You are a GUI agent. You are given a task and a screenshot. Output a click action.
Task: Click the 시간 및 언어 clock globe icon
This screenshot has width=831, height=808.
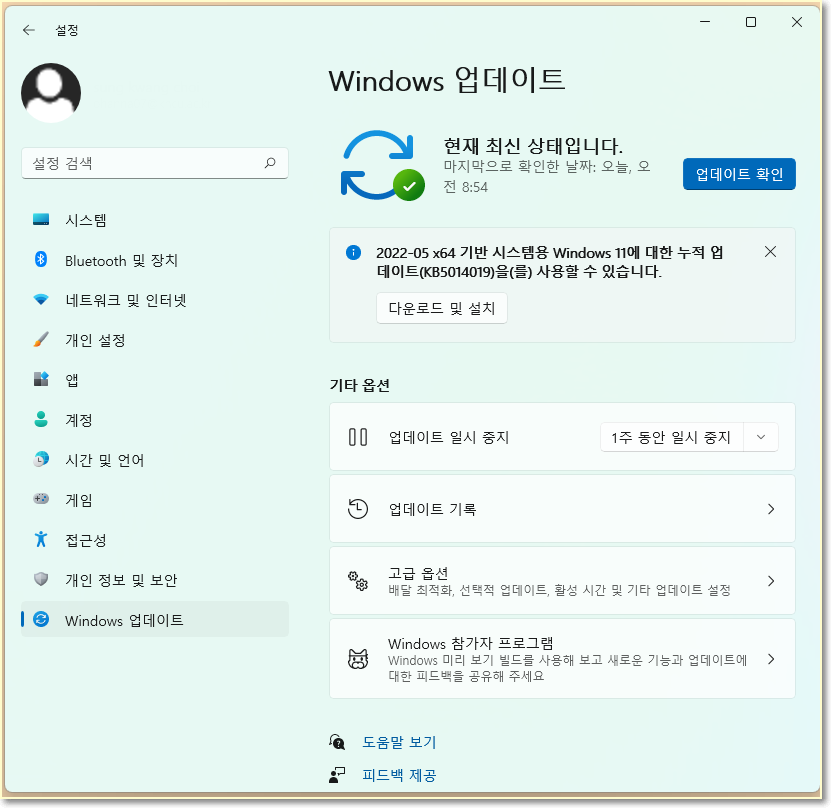[41, 459]
